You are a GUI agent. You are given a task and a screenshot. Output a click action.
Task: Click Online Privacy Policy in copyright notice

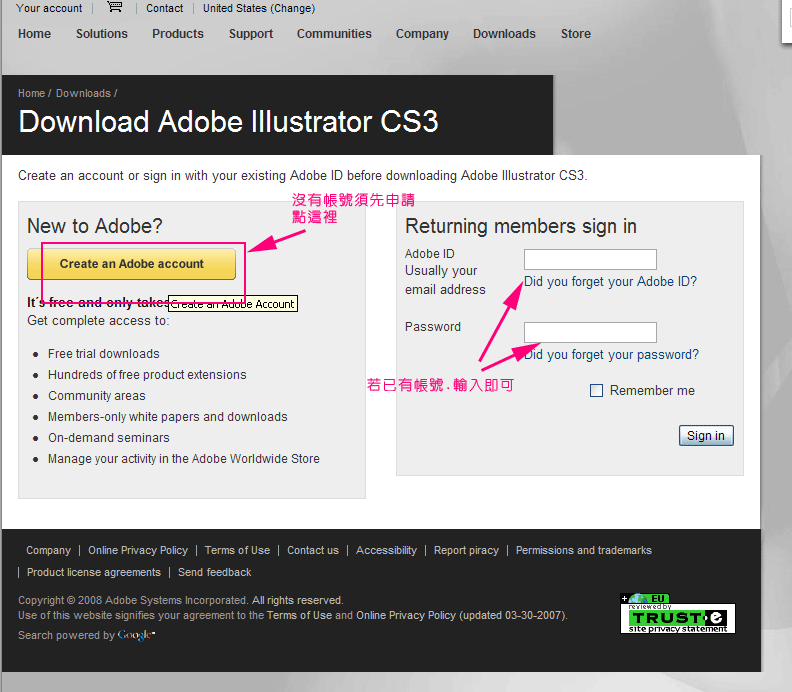pos(406,615)
